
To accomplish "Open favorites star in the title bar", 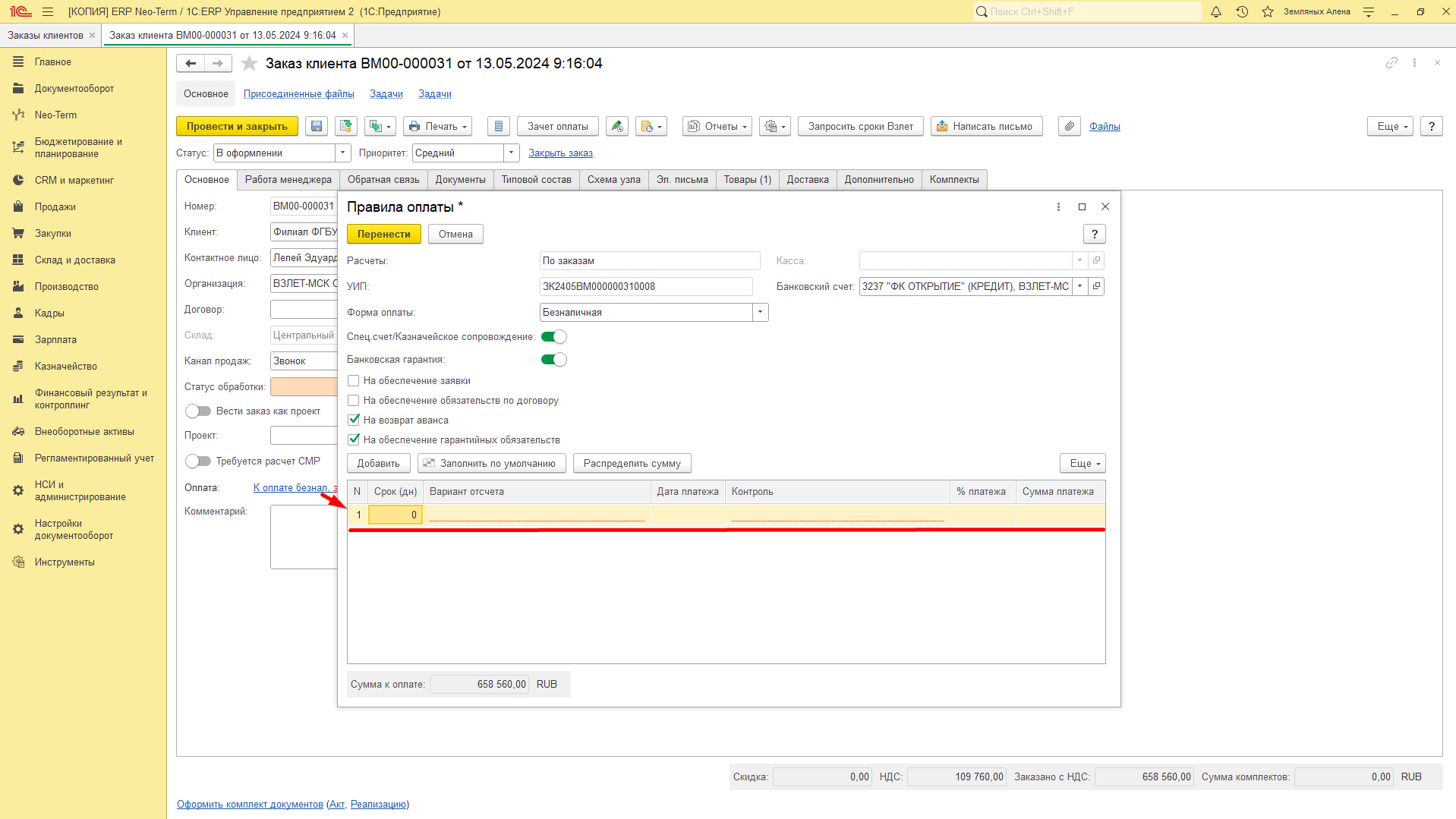I will point(1268,11).
